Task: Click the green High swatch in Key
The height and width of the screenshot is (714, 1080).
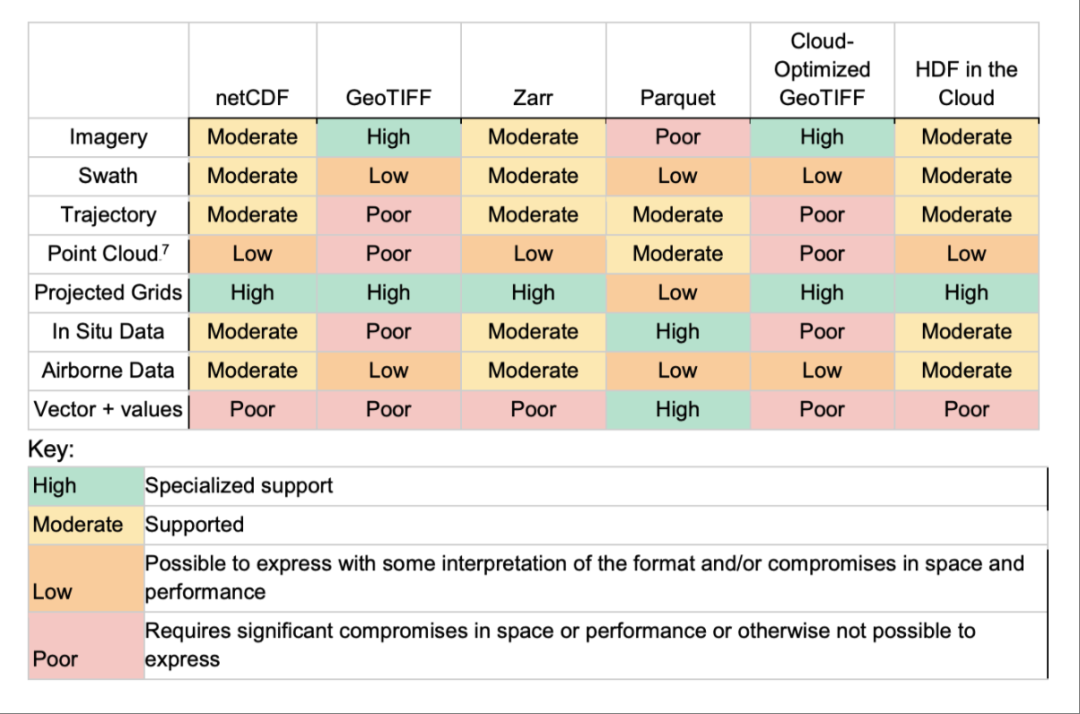Action: click(86, 486)
